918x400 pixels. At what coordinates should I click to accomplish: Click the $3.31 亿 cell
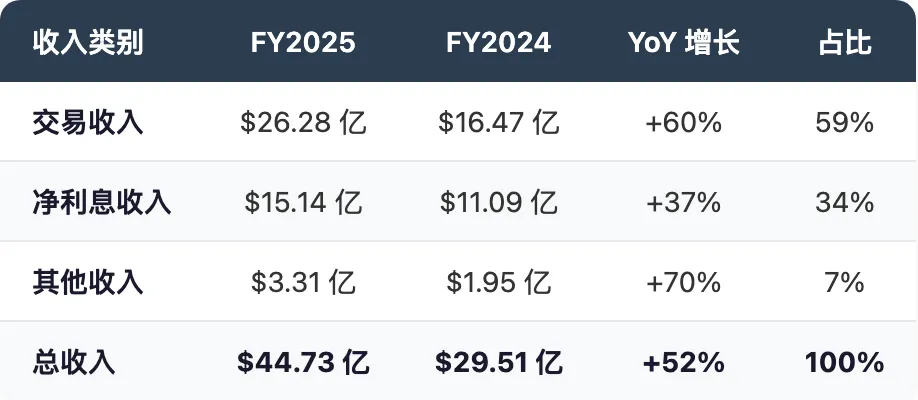[303, 282]
